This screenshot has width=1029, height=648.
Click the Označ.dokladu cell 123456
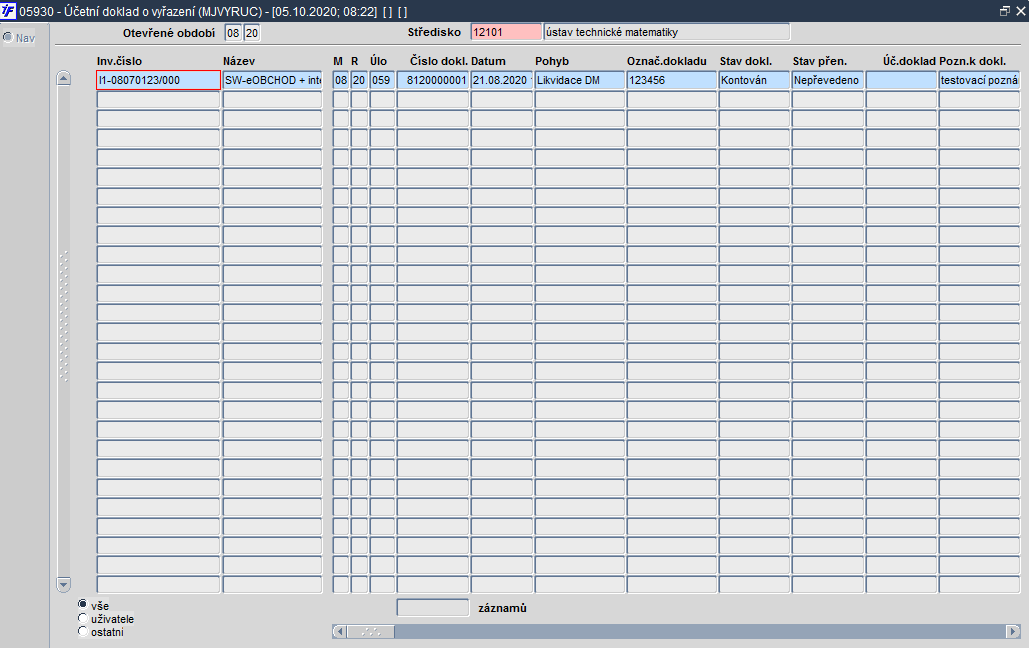click(x=671, y=80)
